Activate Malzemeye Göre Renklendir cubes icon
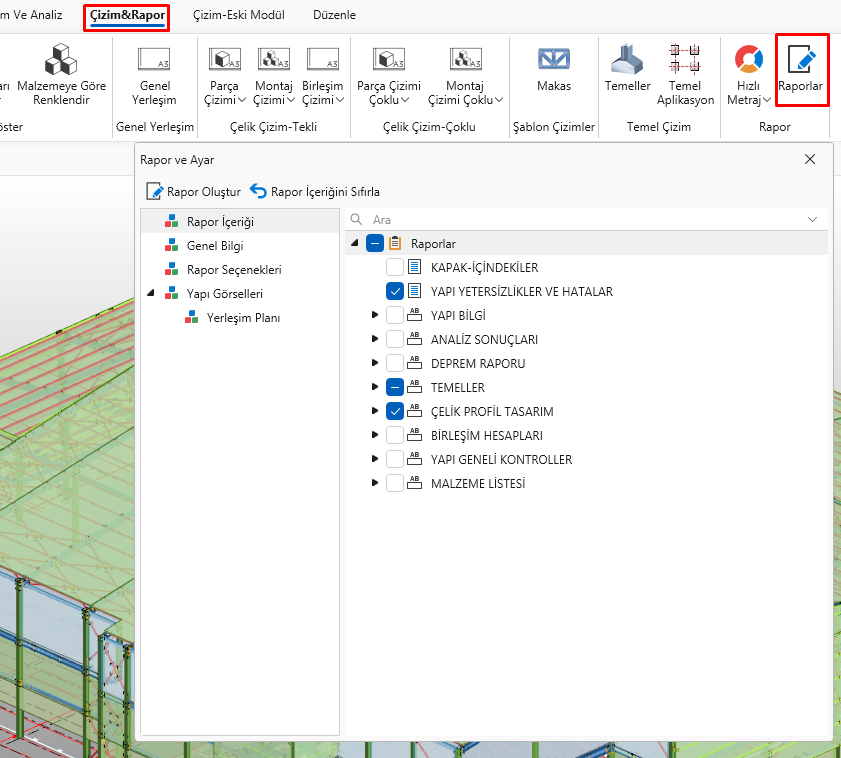The width and height of the screenshot is (841, 758). point(60,60)
